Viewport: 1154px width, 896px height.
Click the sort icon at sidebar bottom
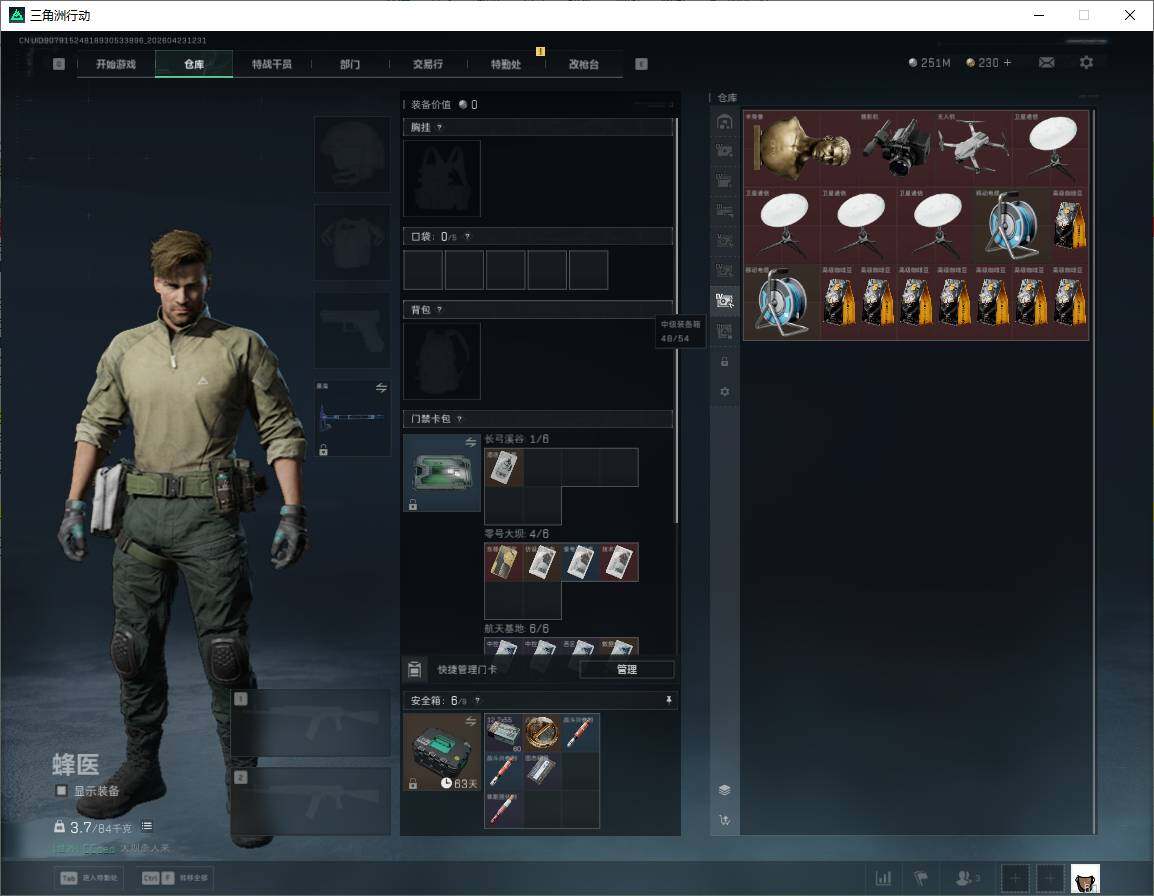[x=724, y=820]
